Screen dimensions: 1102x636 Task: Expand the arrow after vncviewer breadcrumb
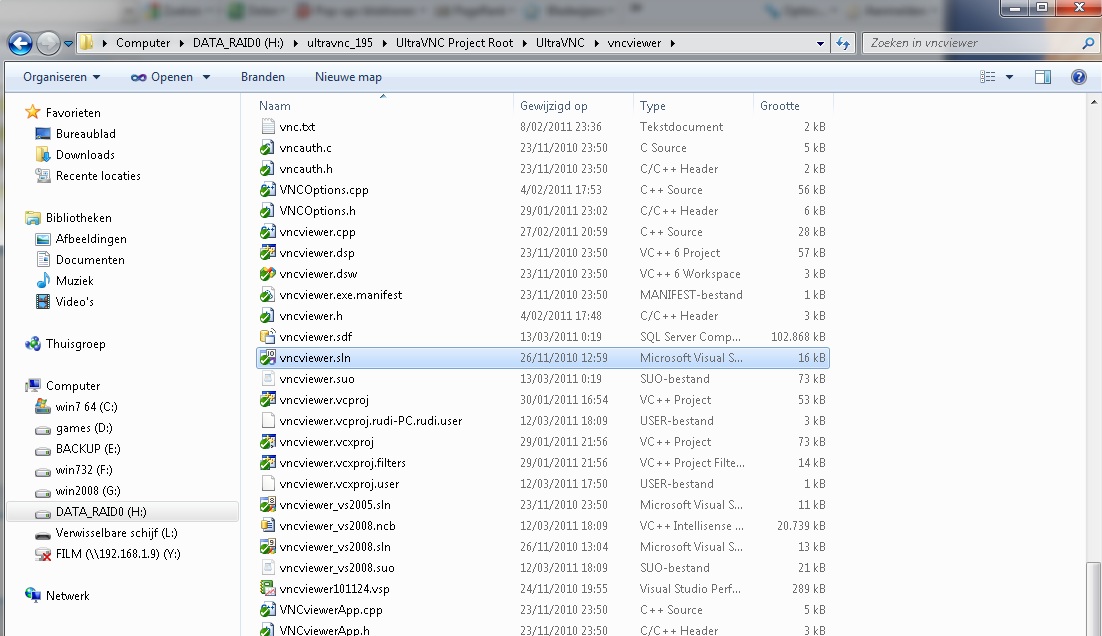pyautogui.click(x=673, y=44)
